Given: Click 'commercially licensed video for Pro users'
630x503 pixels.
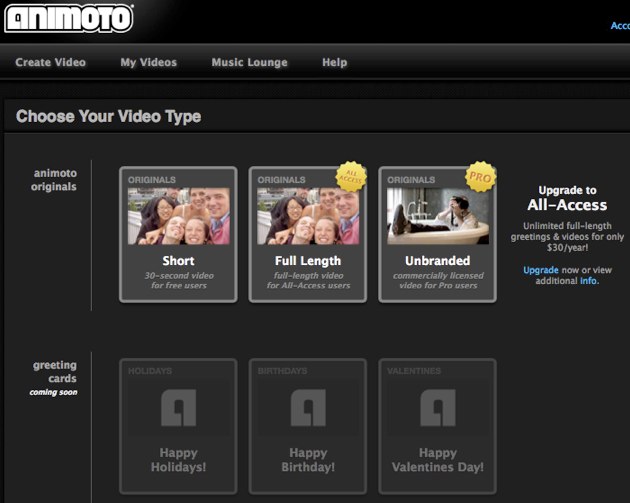Looking at the screenshot, I should [x=438, y=280].
